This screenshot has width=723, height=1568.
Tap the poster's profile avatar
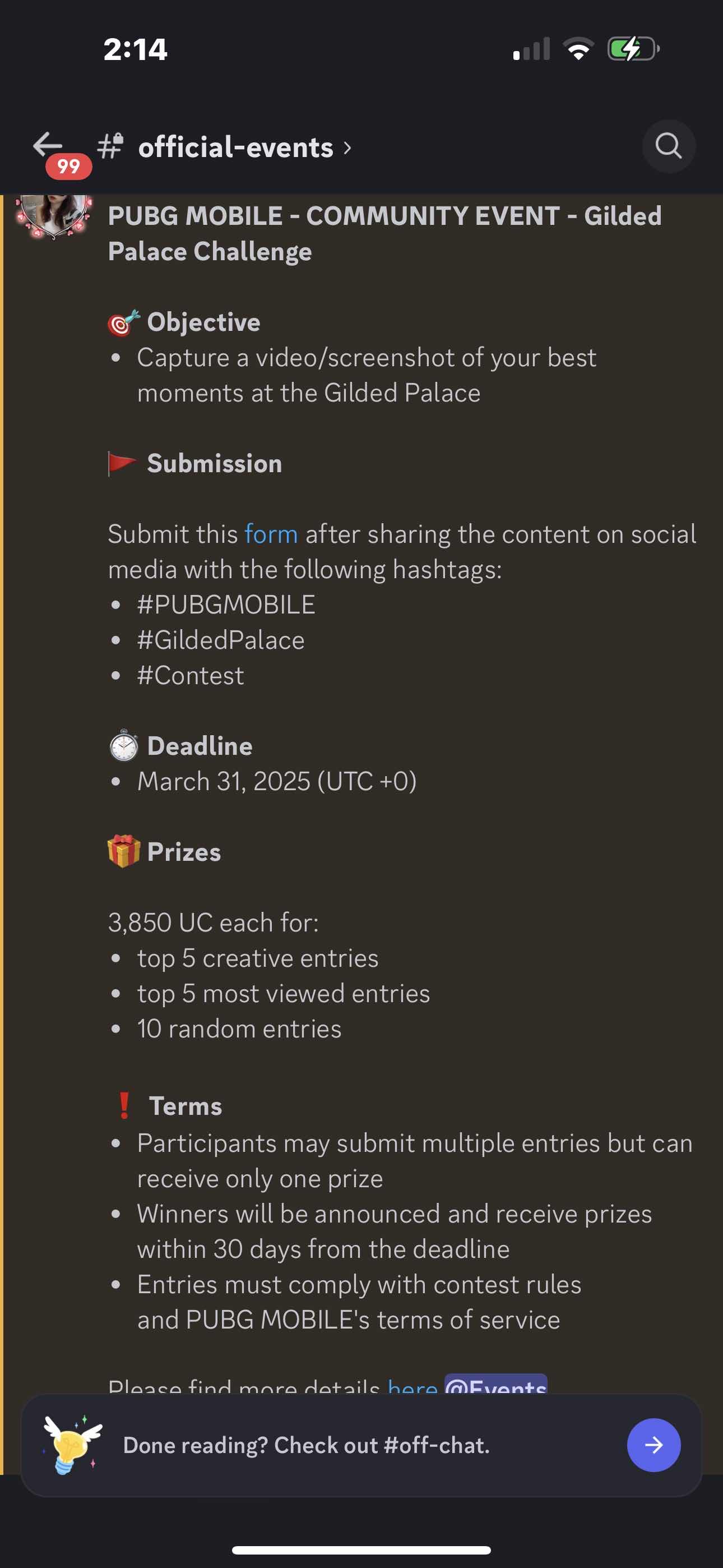54,214
